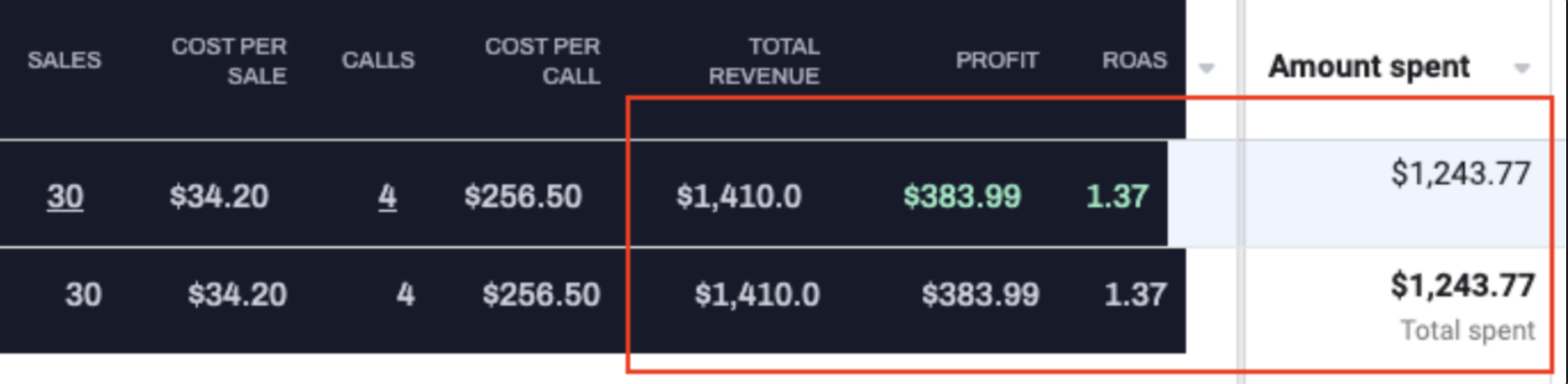Select the non-bold $1,243.77 amount spent cell
Viewport: 1568px width, 384px height.
(x=1460, y=173)
